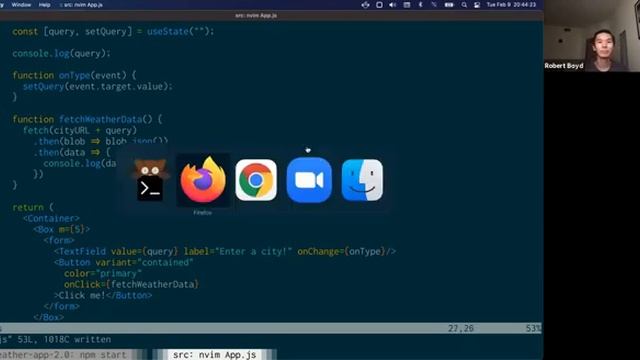Image resolution: width=640 pixels, height=360 pixels.
Task: Switch to Zoom in the app switcher
Action: tap(309, 180)
